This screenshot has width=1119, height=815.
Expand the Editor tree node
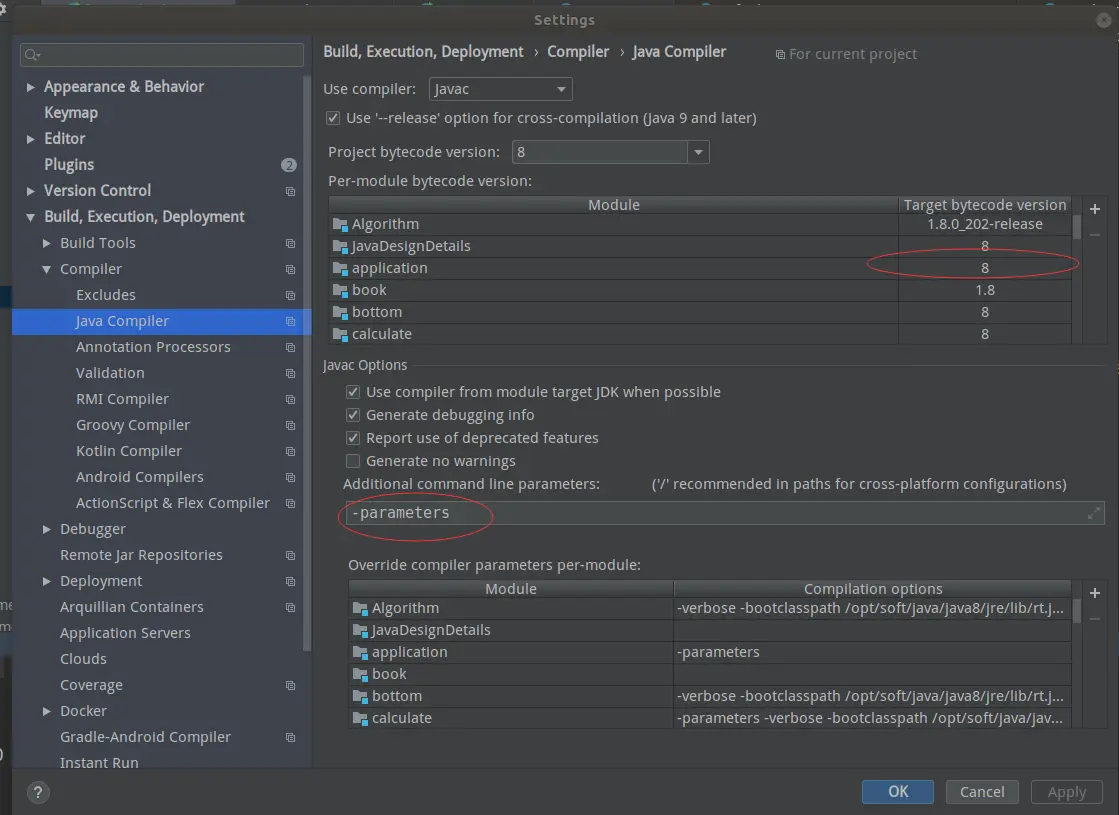pos(31,139)
